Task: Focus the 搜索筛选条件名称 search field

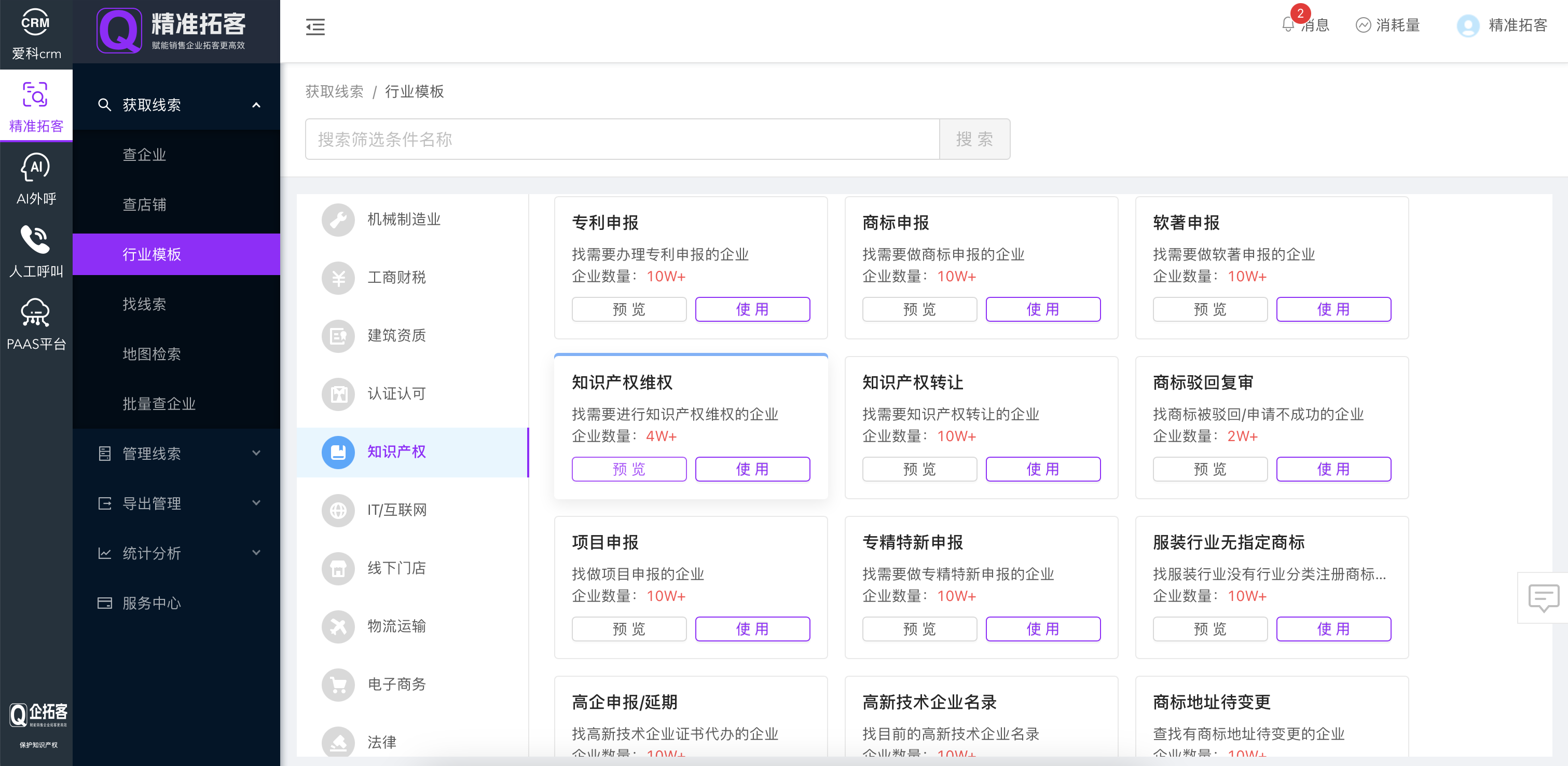Action: tap(621, 140)
